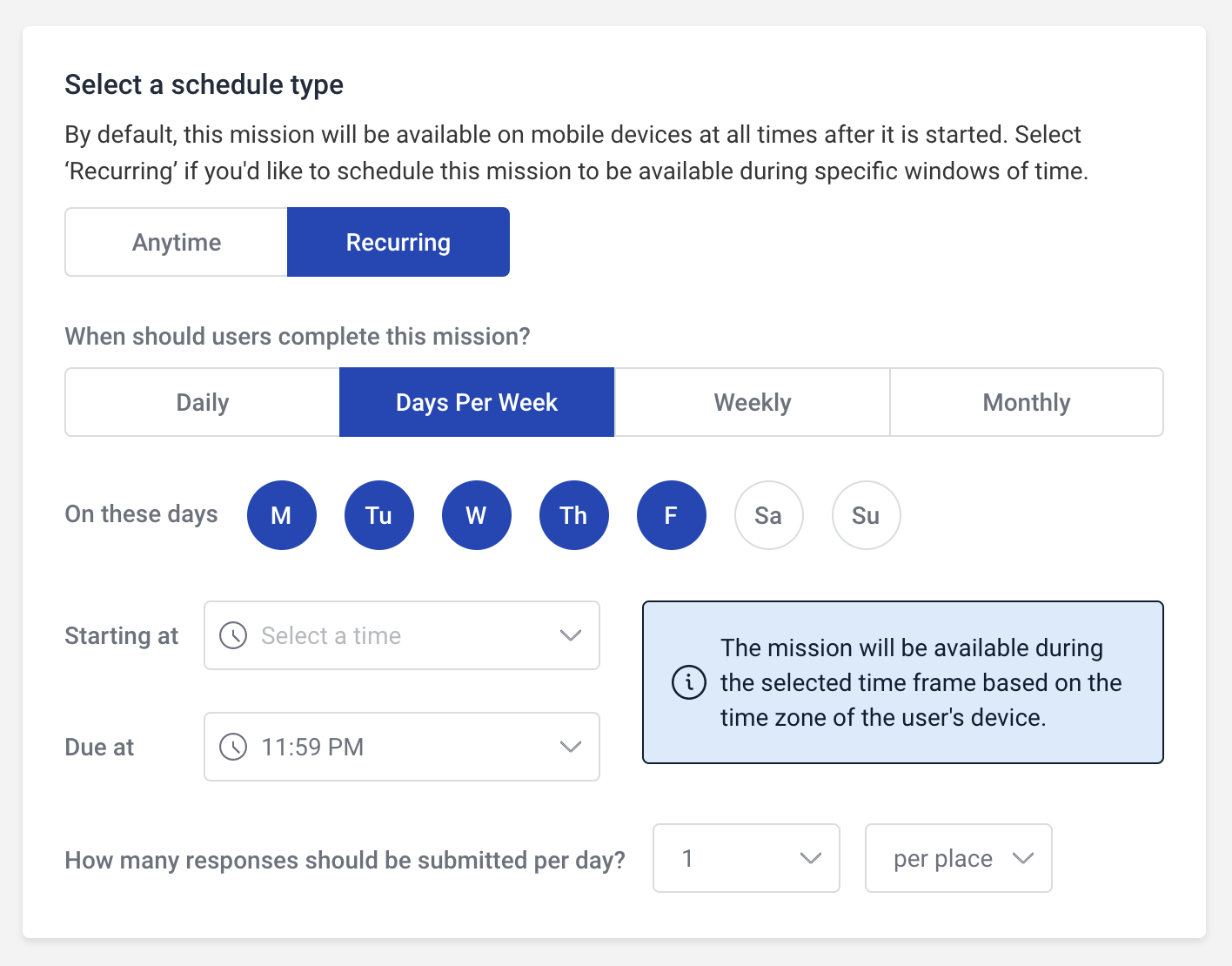This screenshot has height=966, width=1232.
Task: Choose the Monthly schedule tab
Action: pos(1027,402)
